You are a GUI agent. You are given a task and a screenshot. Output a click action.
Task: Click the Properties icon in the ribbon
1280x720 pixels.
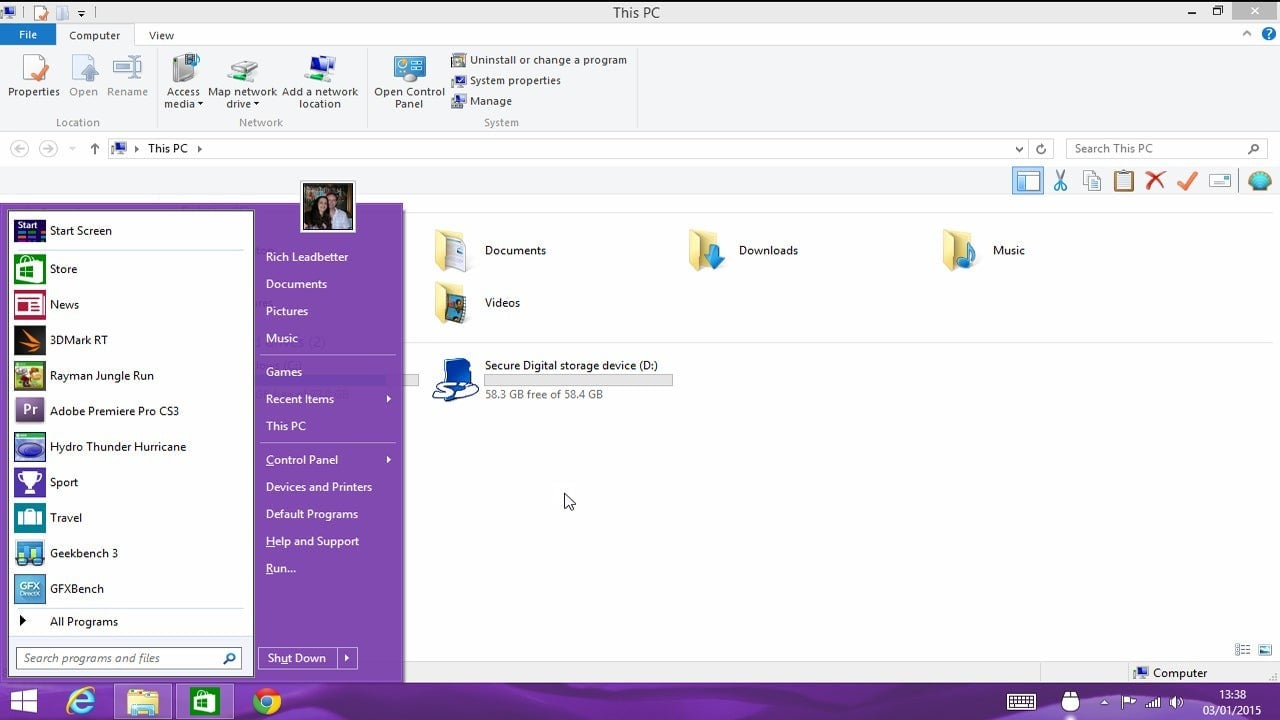point(34,77)
